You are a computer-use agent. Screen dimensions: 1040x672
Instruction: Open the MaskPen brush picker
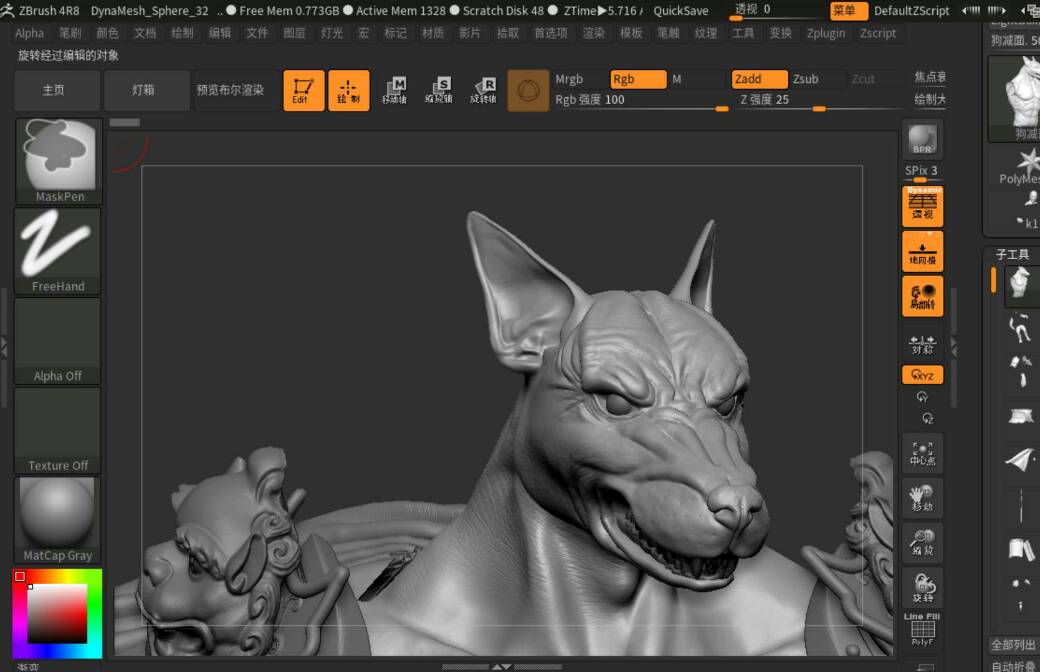[x=58, y=160]
